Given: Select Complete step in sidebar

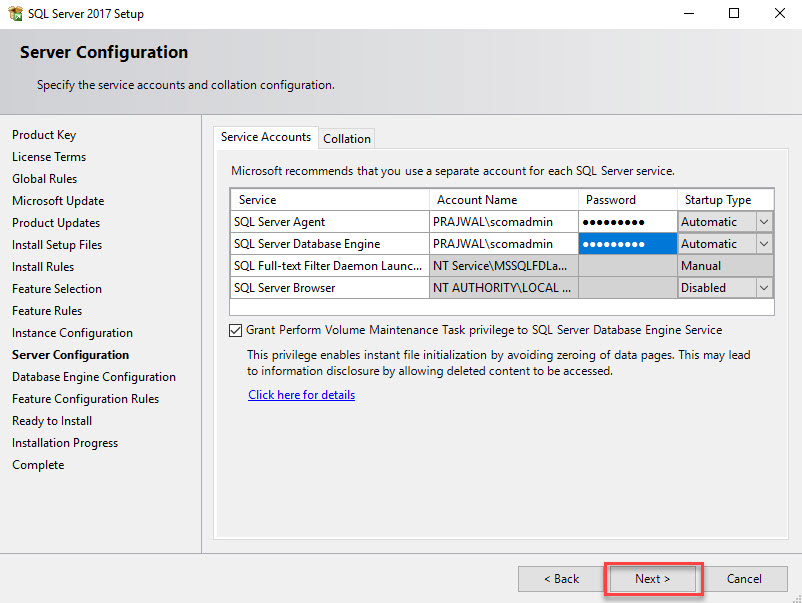Looking at the screenshot, I should click(x=38, y=465).
